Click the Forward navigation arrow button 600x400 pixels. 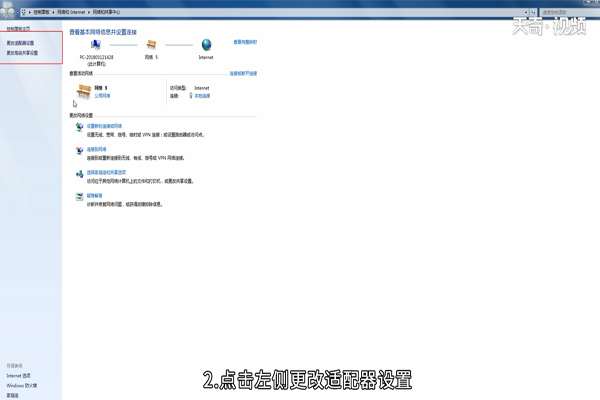(11, 13)
